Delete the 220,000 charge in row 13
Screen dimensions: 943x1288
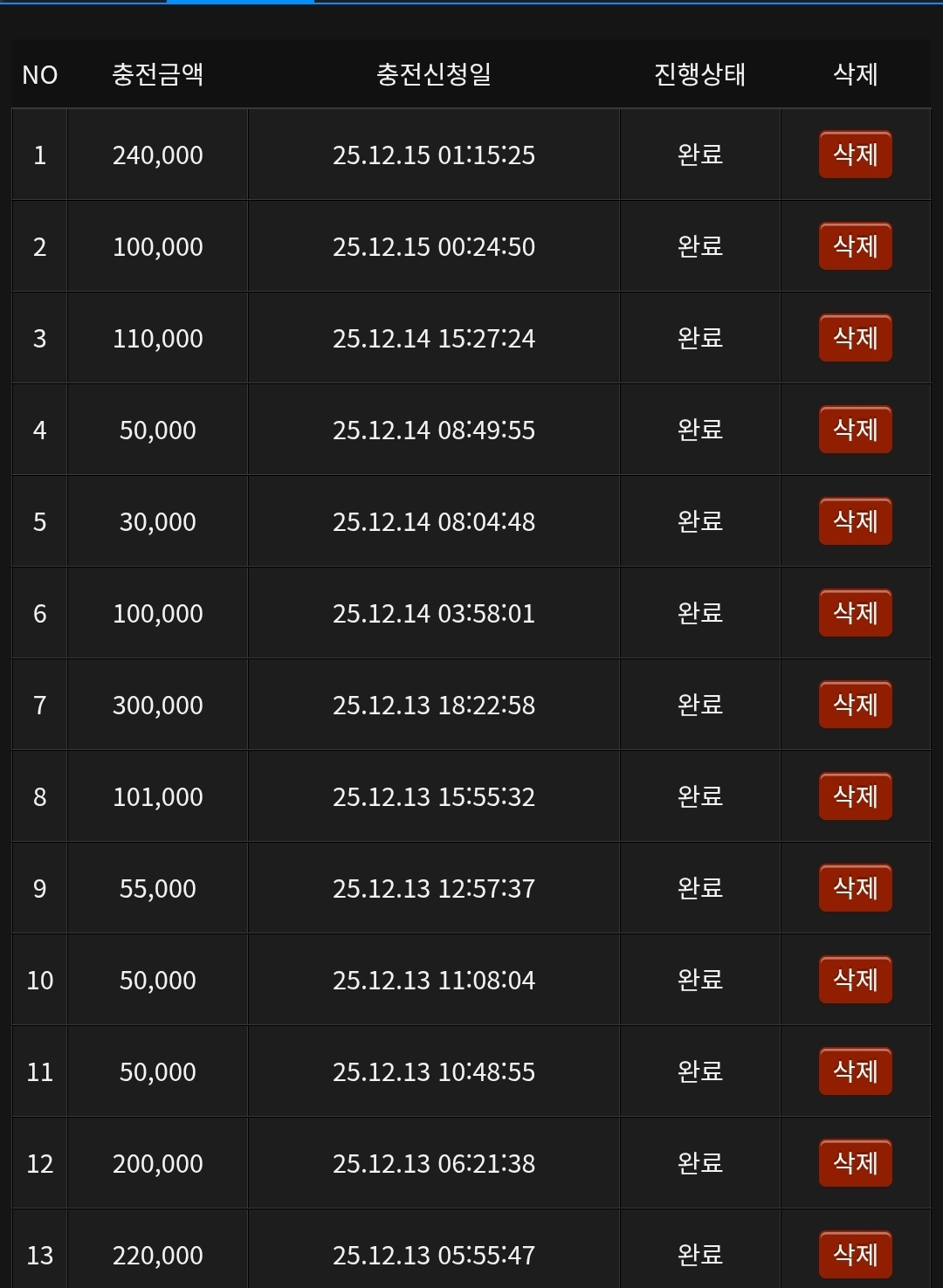click(x=855, y=1255)
